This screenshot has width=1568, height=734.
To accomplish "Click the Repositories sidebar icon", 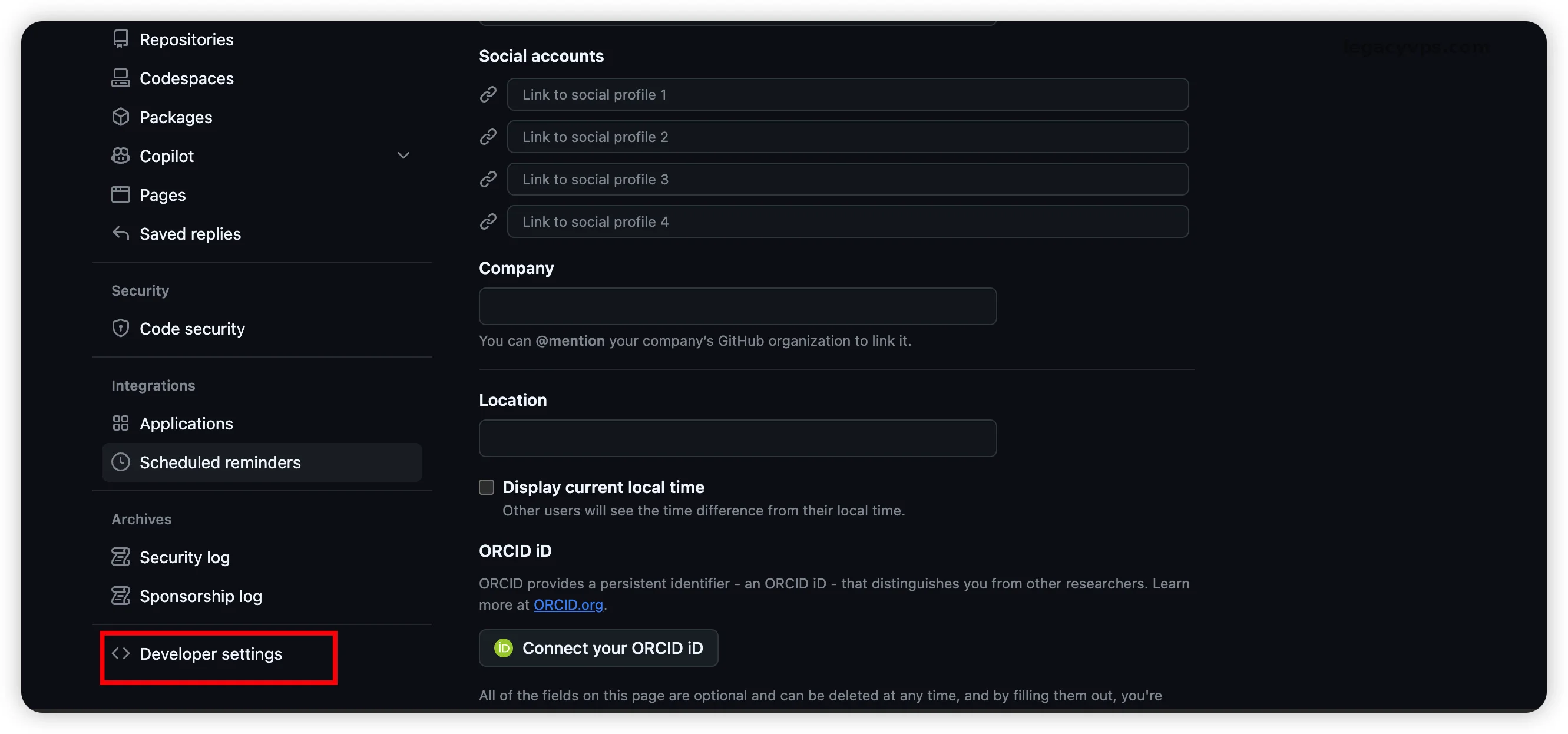I will point(121,39).
